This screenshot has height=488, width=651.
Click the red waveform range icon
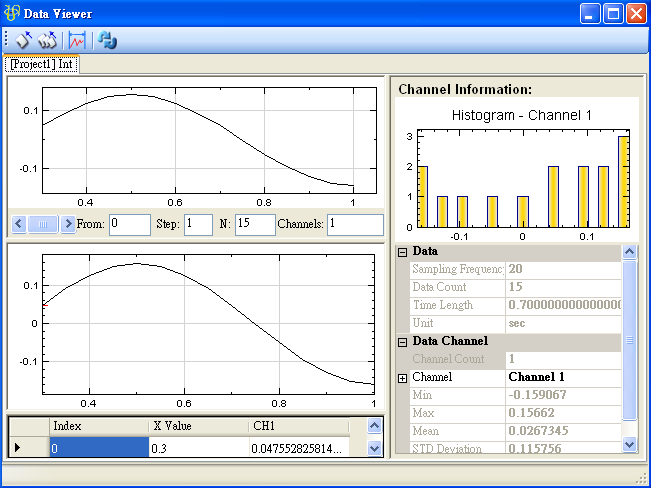77,40
